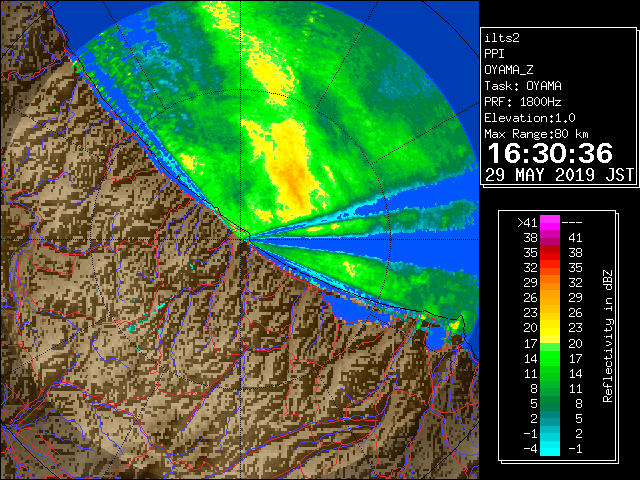Click the '---' legend label

(572, 223)
